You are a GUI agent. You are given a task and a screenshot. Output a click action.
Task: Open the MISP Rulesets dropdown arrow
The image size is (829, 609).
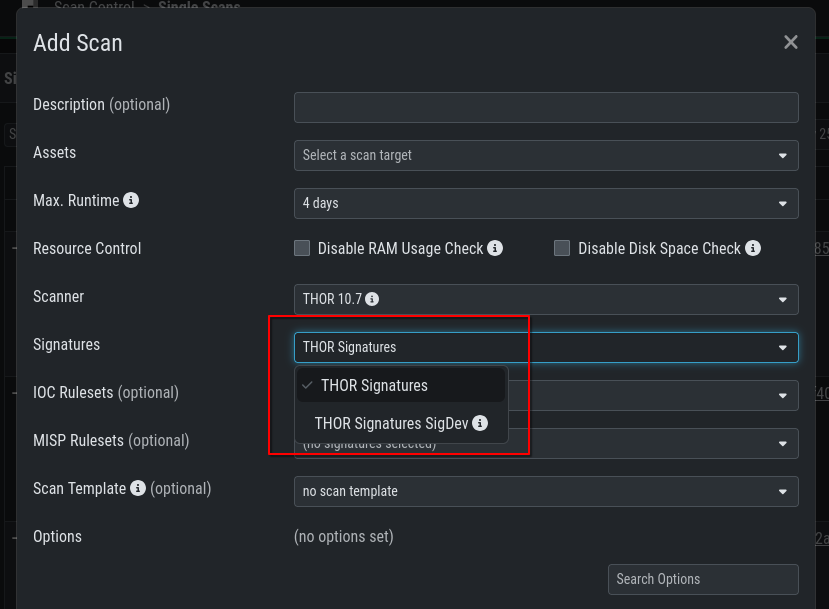pos(782,444)
